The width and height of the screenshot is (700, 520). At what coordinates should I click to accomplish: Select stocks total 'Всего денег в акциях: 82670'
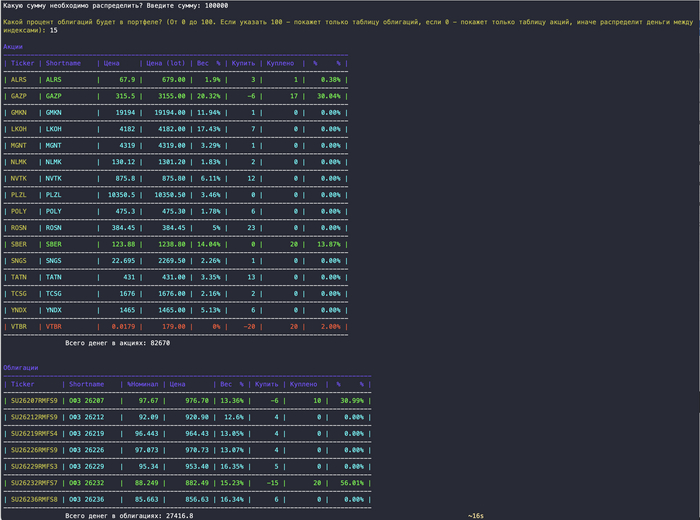coord(117,344)
